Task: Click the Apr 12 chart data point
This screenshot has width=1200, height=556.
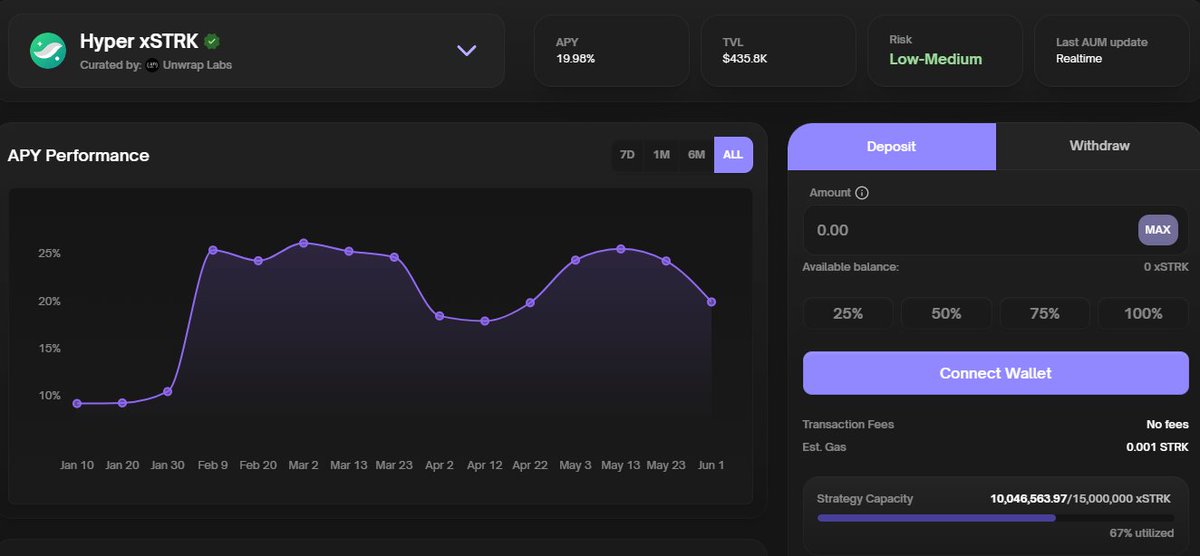Action: (485, 321)
